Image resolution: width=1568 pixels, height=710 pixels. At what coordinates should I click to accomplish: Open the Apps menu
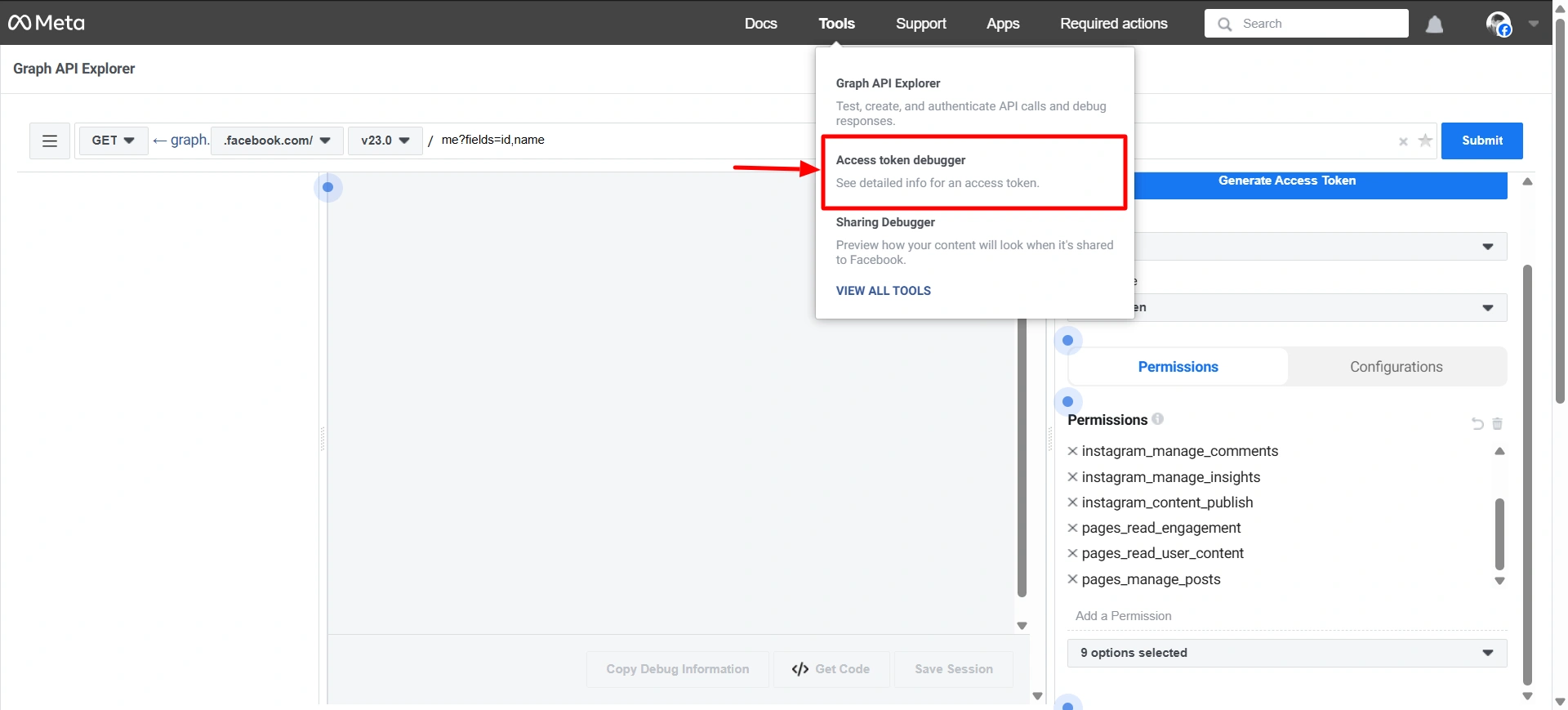coord(1002,24)
